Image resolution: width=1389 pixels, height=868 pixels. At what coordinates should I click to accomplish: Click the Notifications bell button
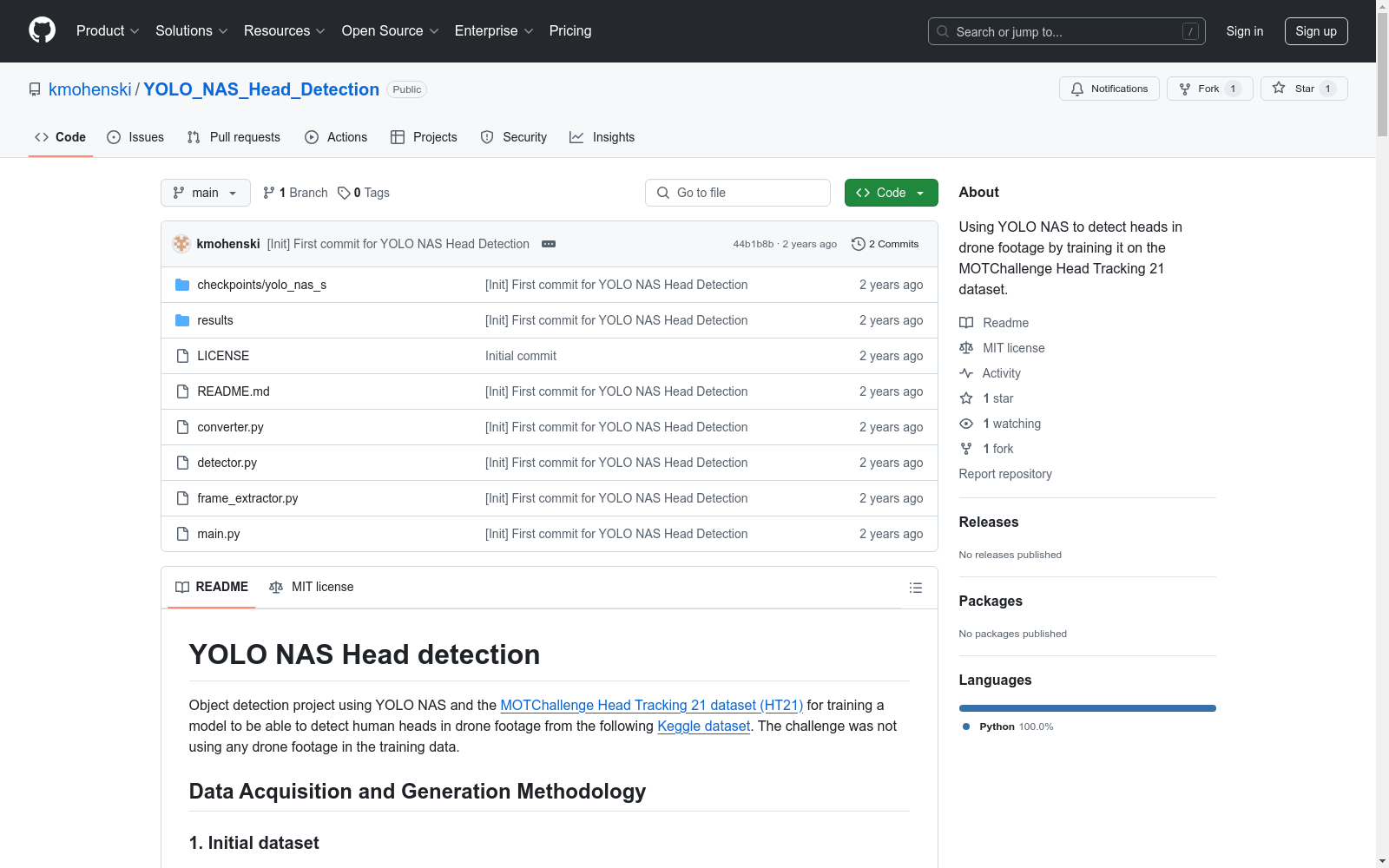click(x=1109, y=89)
